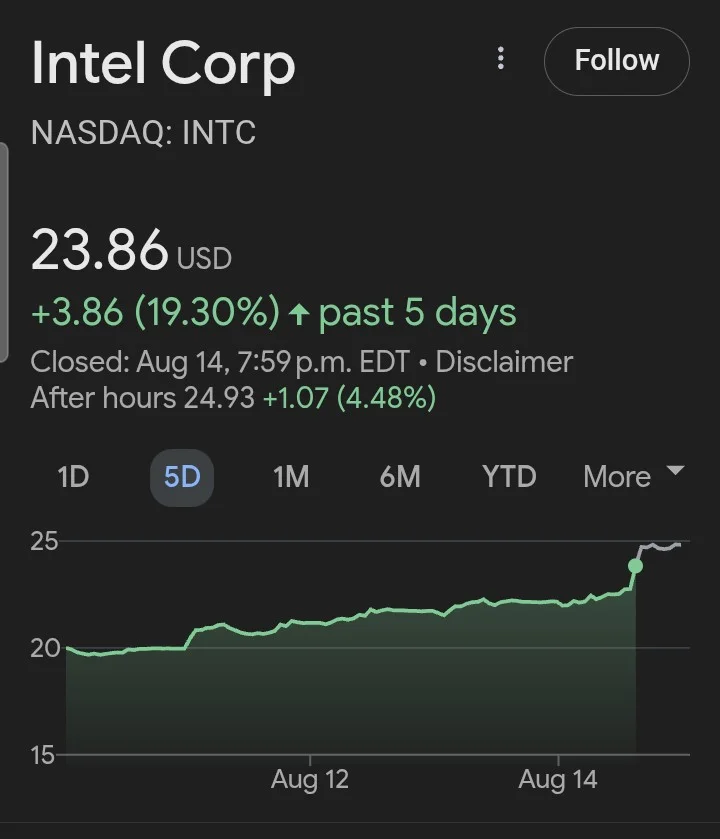Select the YTD range tab

click(x=509, y=477)
